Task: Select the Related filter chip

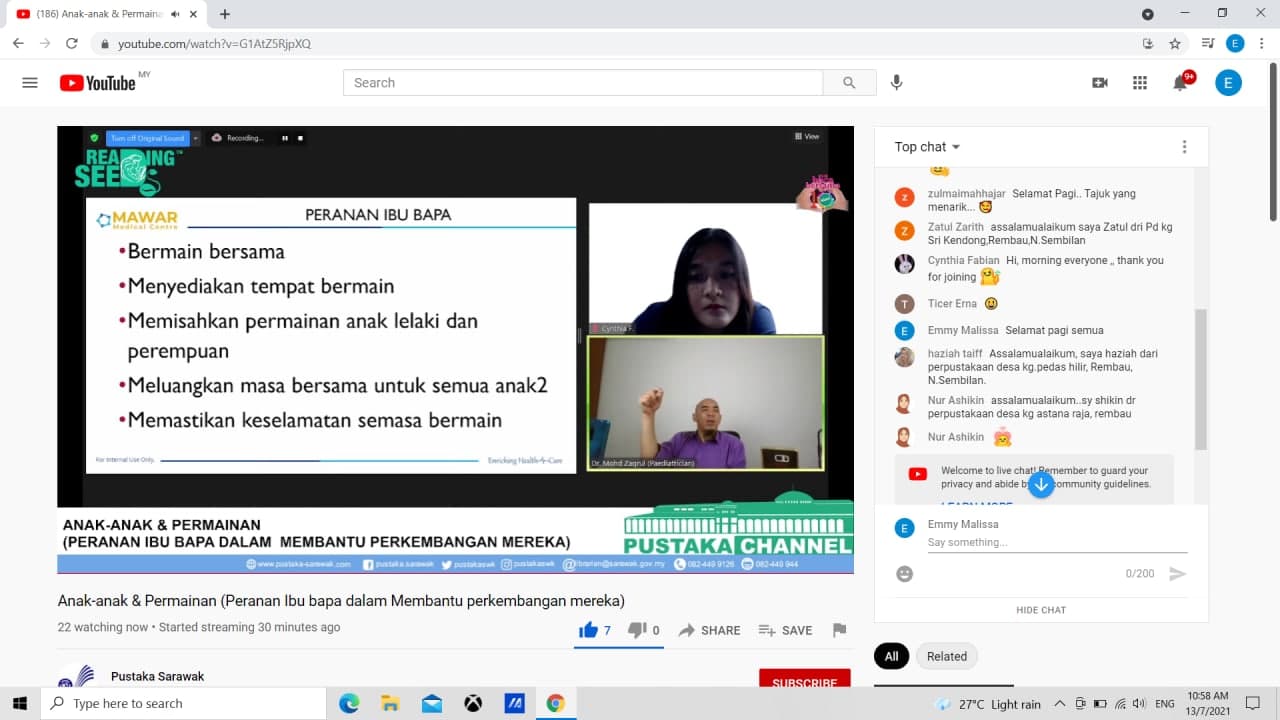Action: click(x=947, y=656)
